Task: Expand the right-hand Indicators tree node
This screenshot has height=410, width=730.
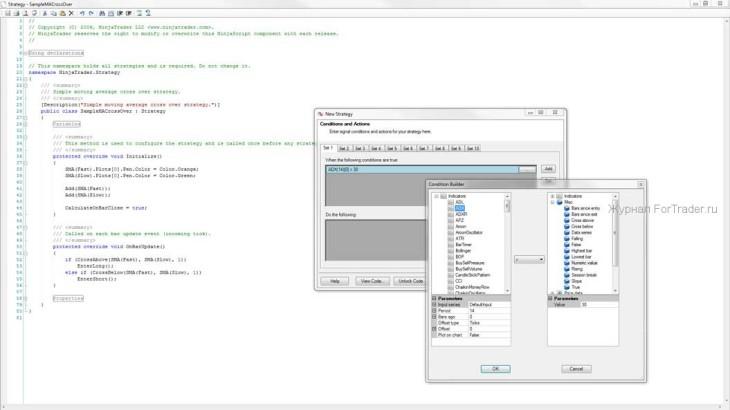Action: 552,196
